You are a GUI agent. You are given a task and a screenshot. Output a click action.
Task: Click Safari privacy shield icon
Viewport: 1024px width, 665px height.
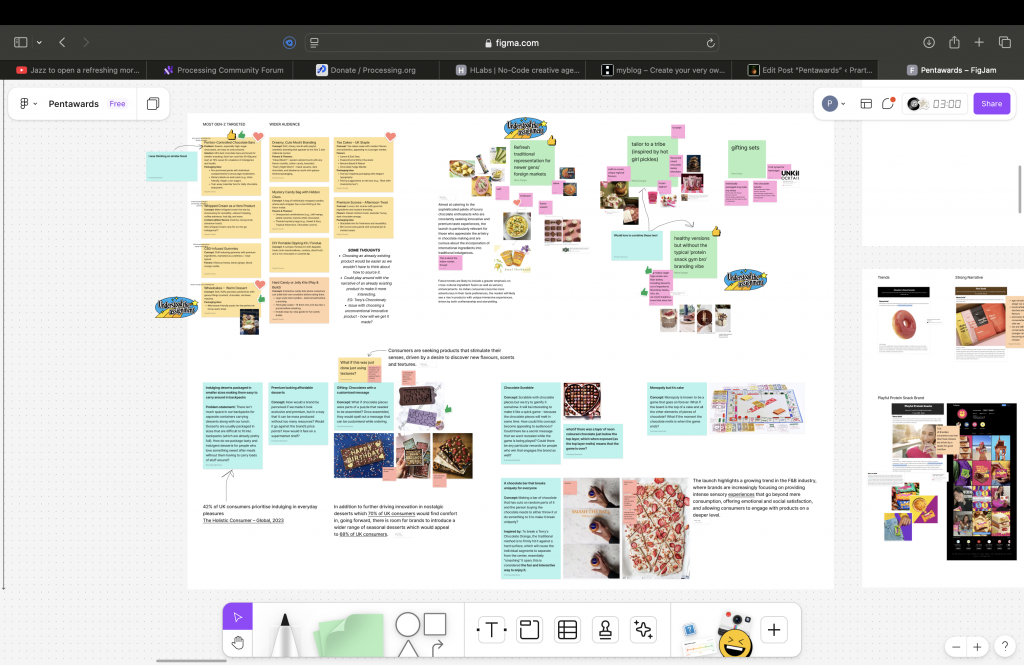[x=289, y=43]
